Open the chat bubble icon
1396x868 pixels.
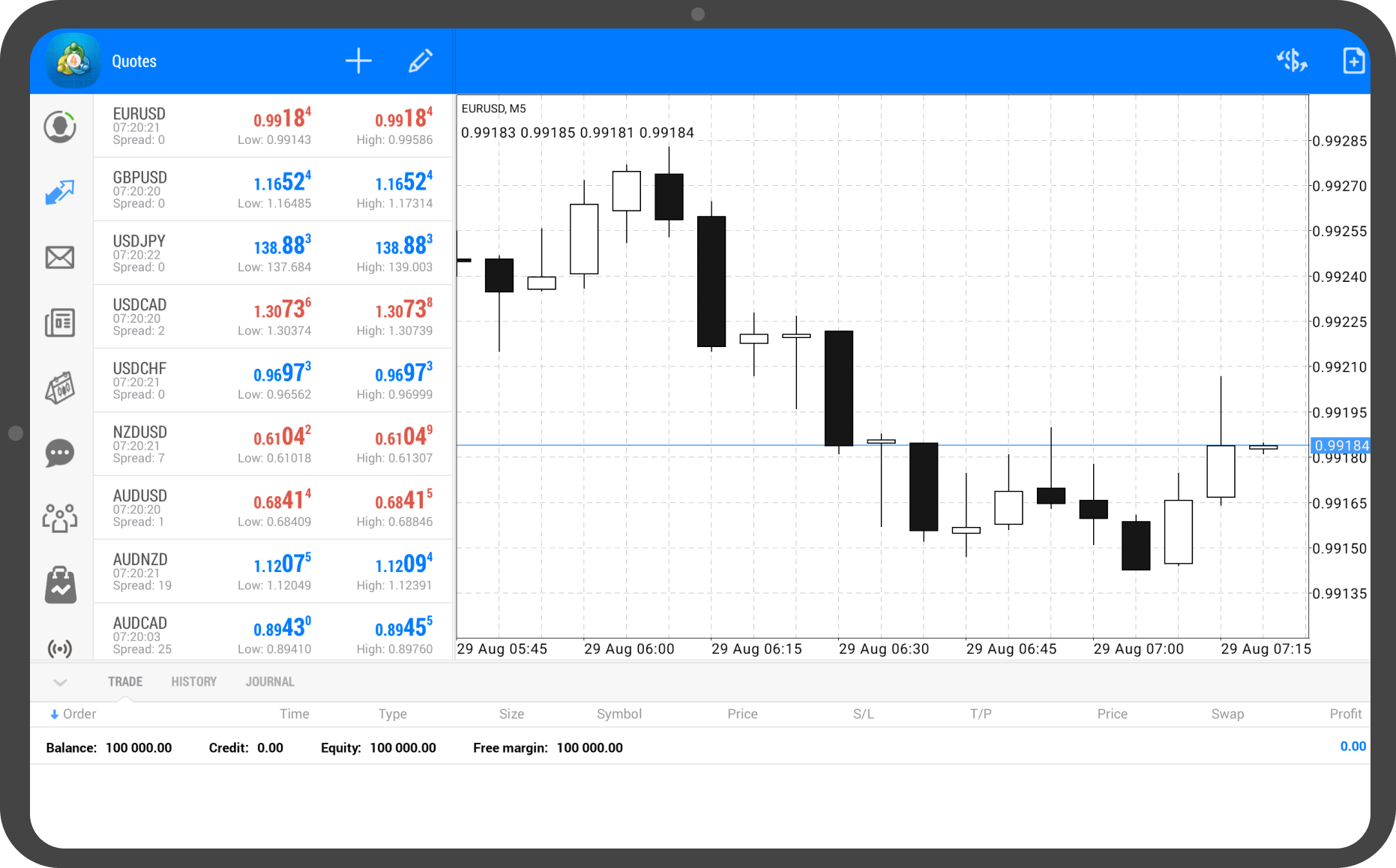(x=60, y=453)
